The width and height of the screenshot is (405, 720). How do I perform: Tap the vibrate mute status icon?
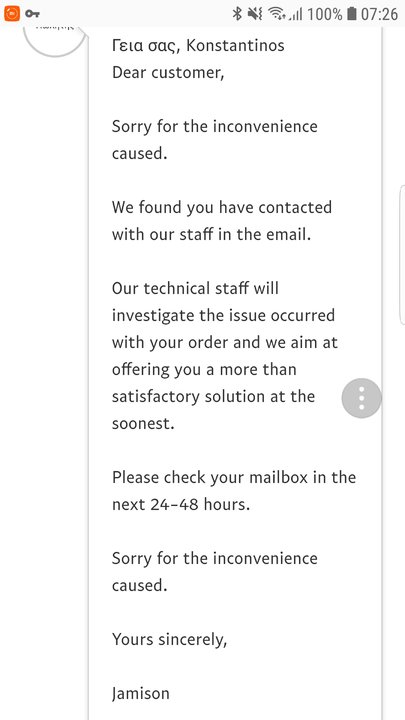point(254,14)
